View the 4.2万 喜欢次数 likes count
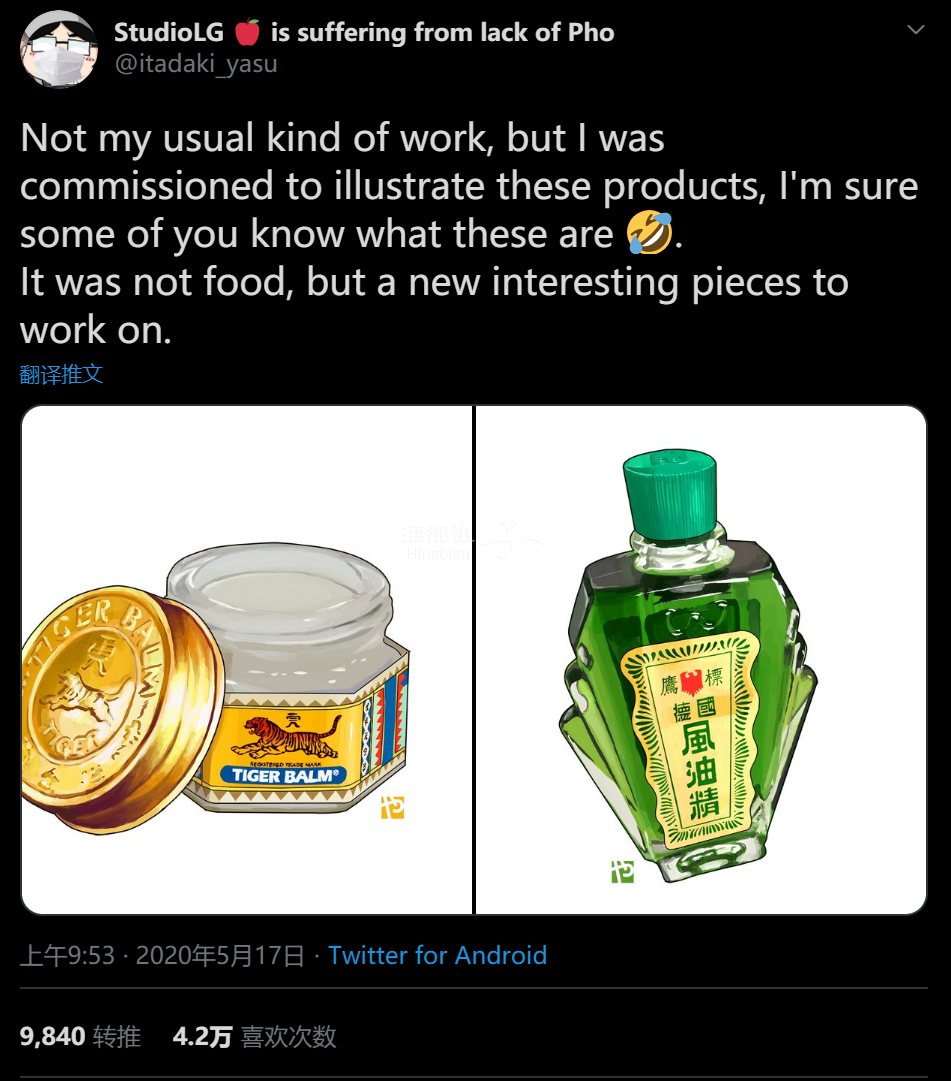This screenshot has height=1081, width=951. click(x=202, y=1037)
